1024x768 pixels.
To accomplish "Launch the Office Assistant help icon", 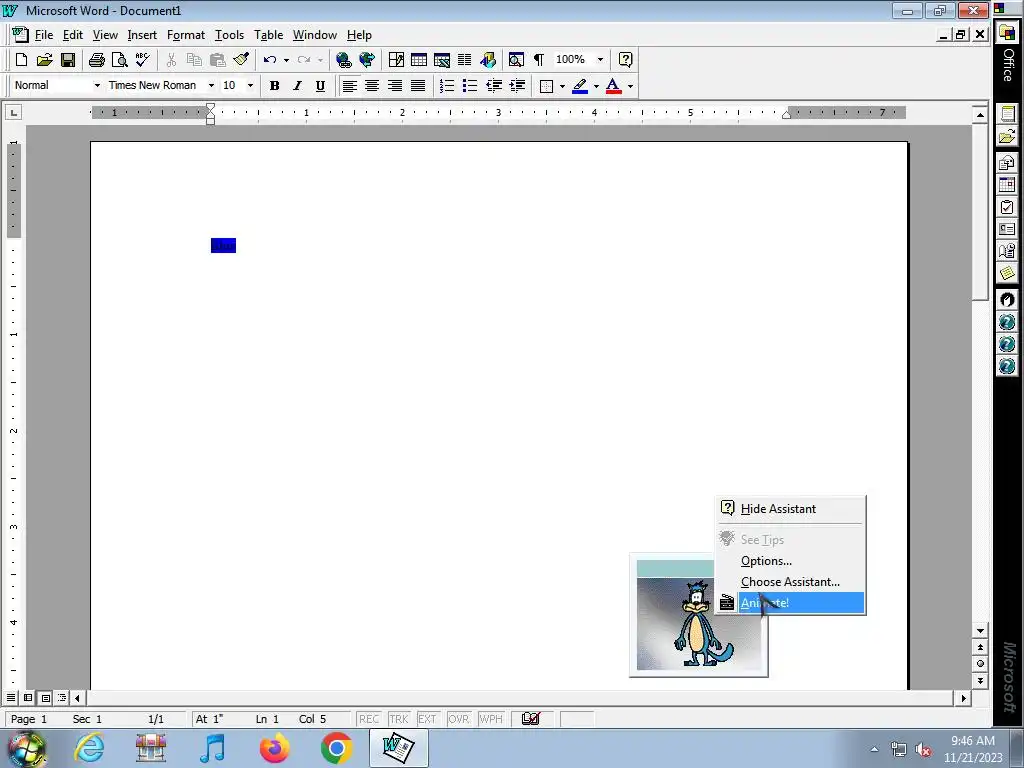I will point(625,60).
